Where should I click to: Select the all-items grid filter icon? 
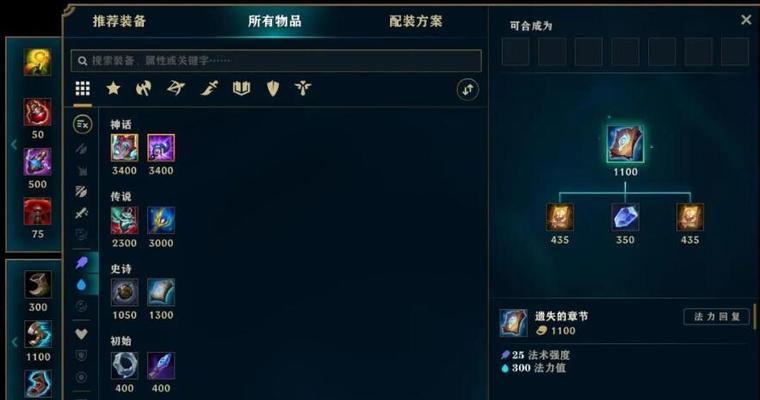coord(82,89)
